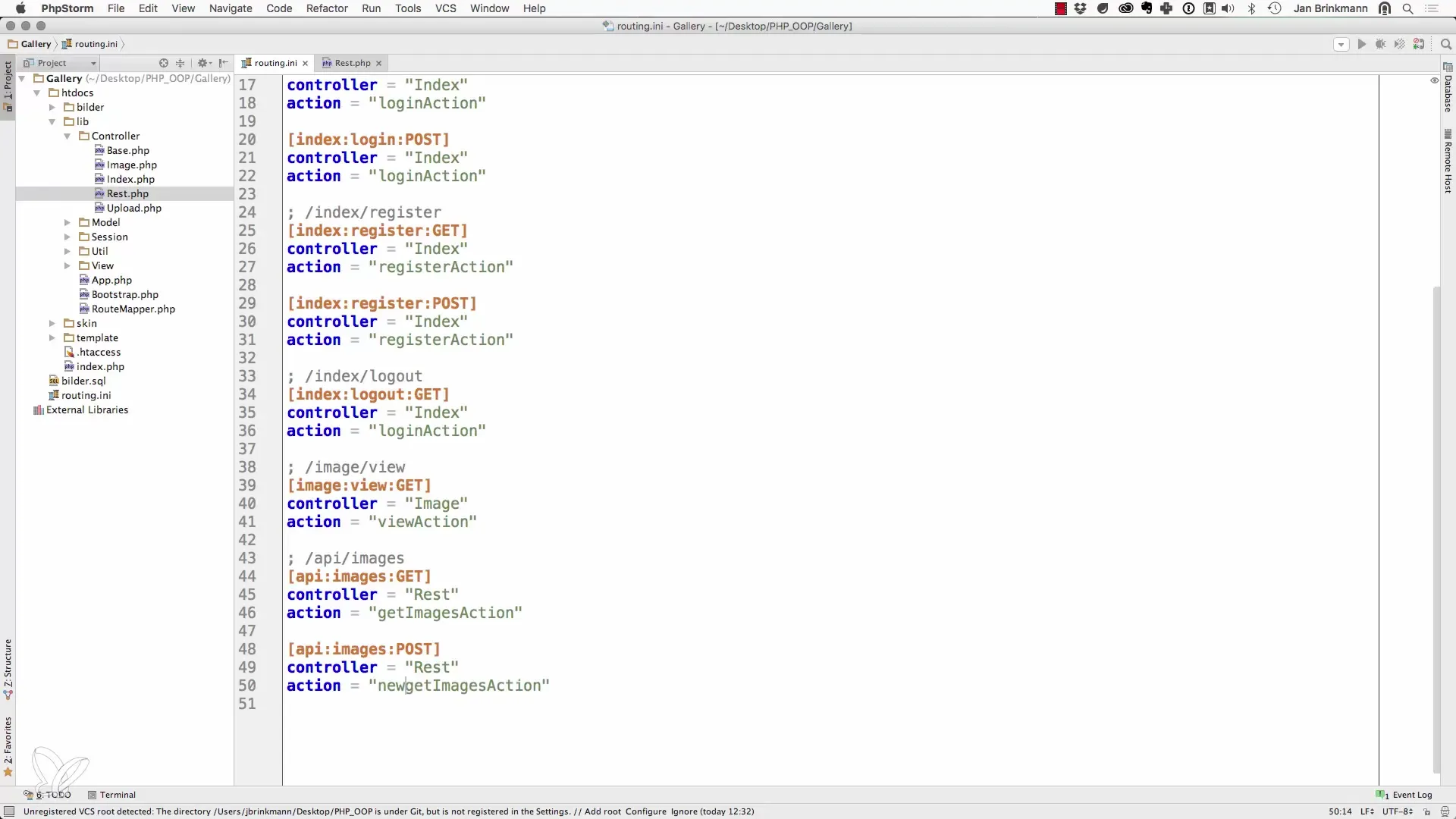Collapse the lib folder
Viewport: 1456px width, 819px height.
[52, 122]
